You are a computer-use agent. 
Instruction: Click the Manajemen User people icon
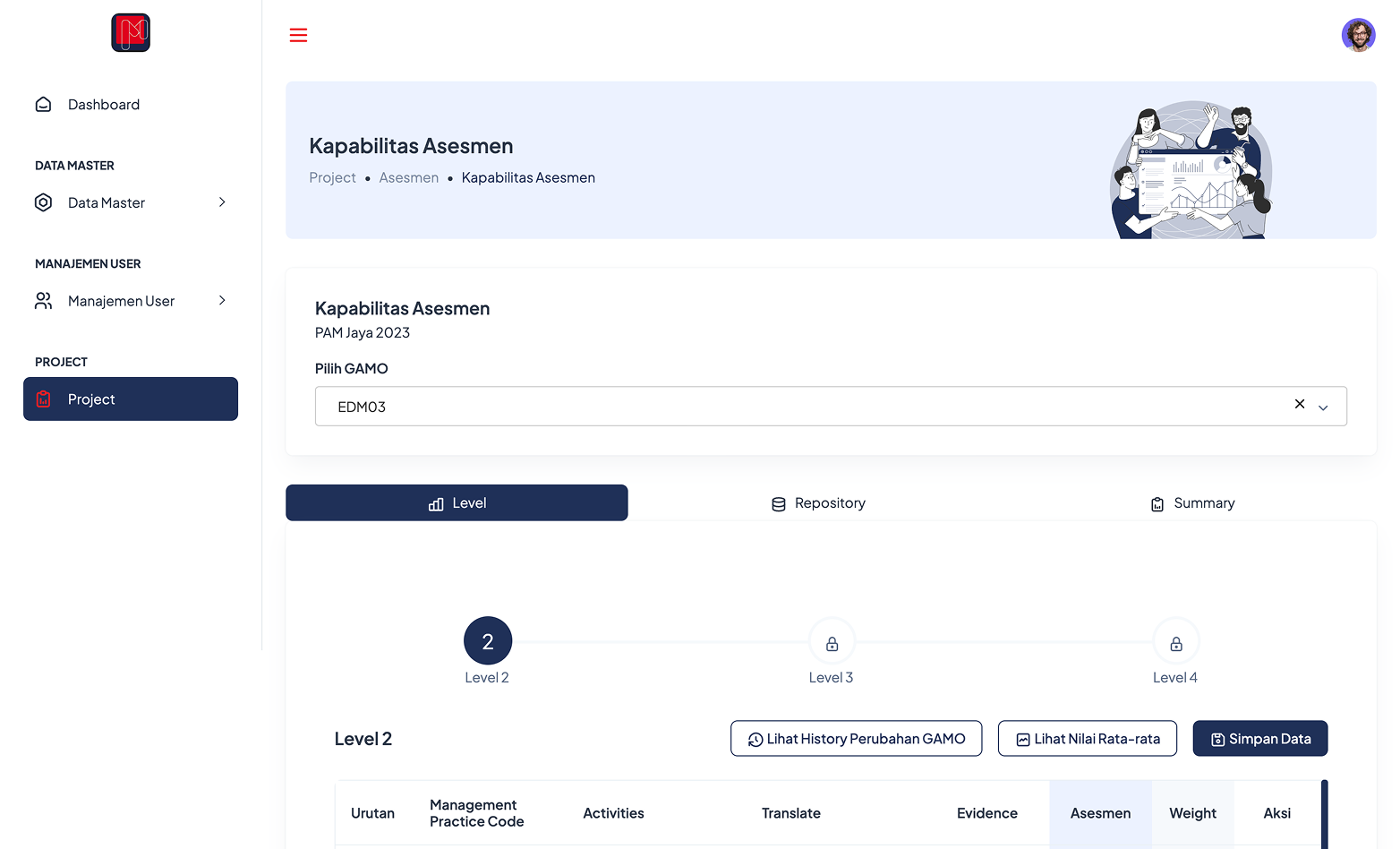43,301
